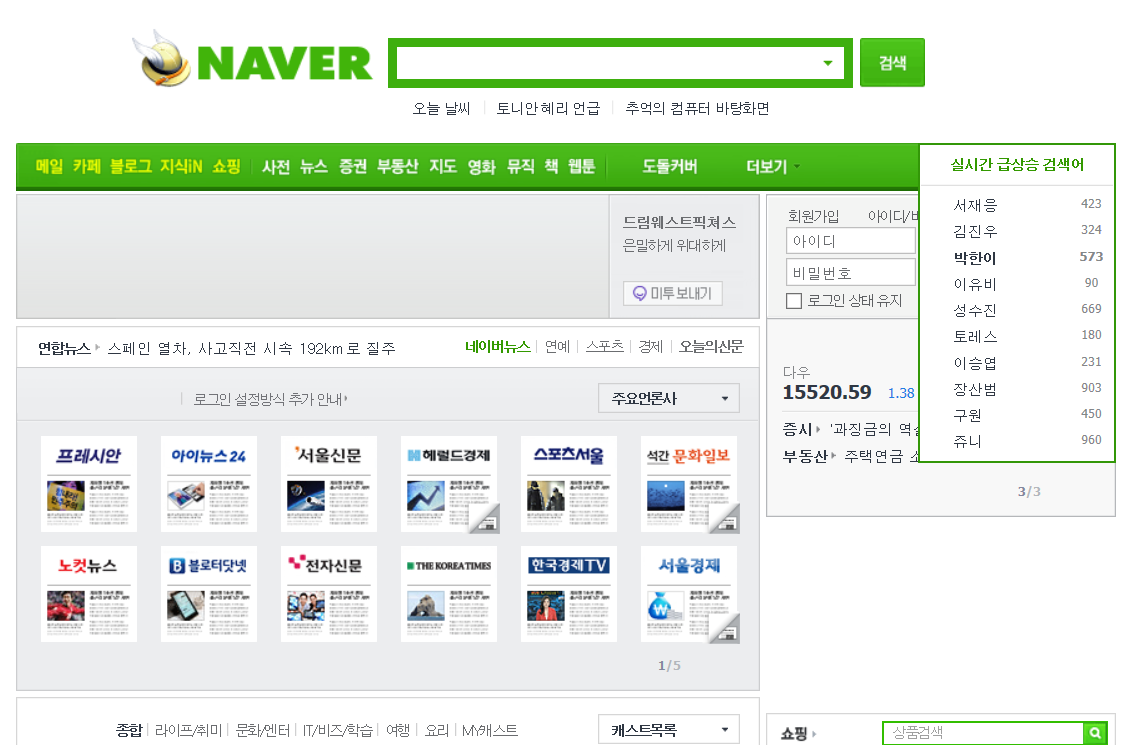Image resolution: width=1121 pixels, height=745 pixels.
Task: Open the 전자신문 newsstand thumbnail
Action: (329, 594)
